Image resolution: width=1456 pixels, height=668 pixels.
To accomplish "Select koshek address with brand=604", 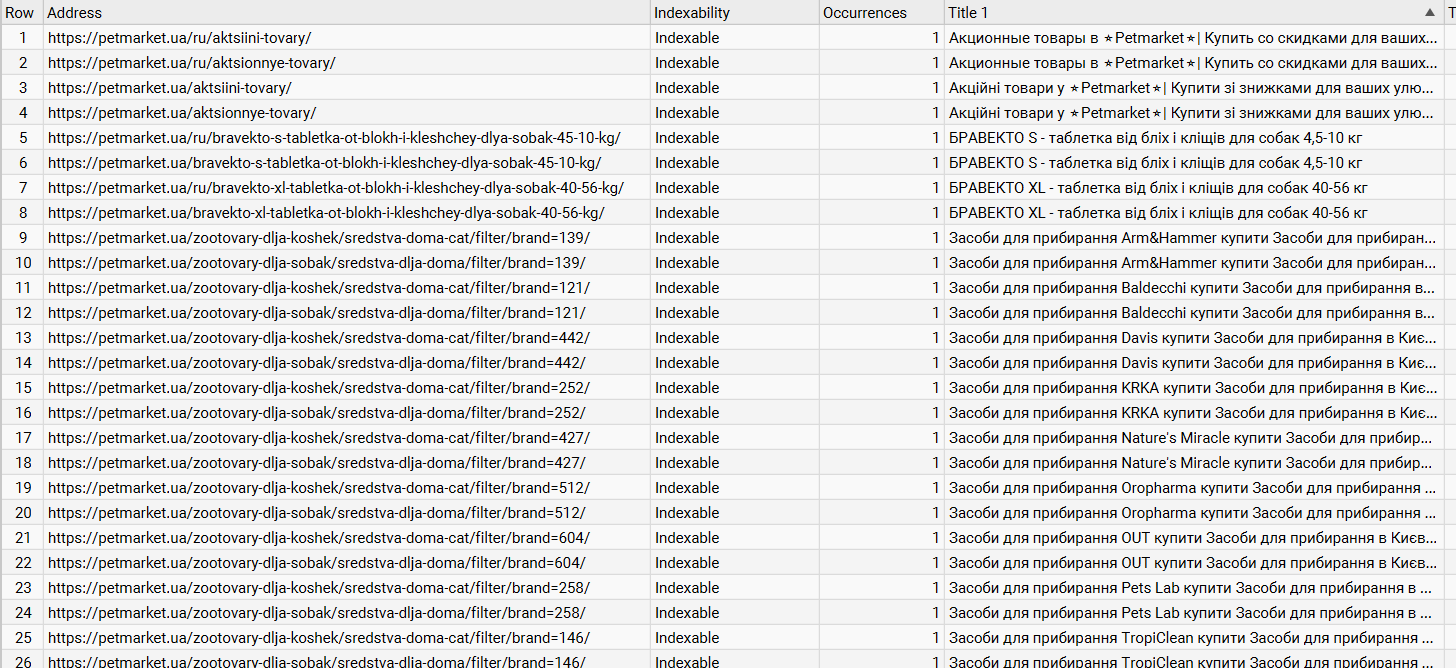I will click(318, 538).
